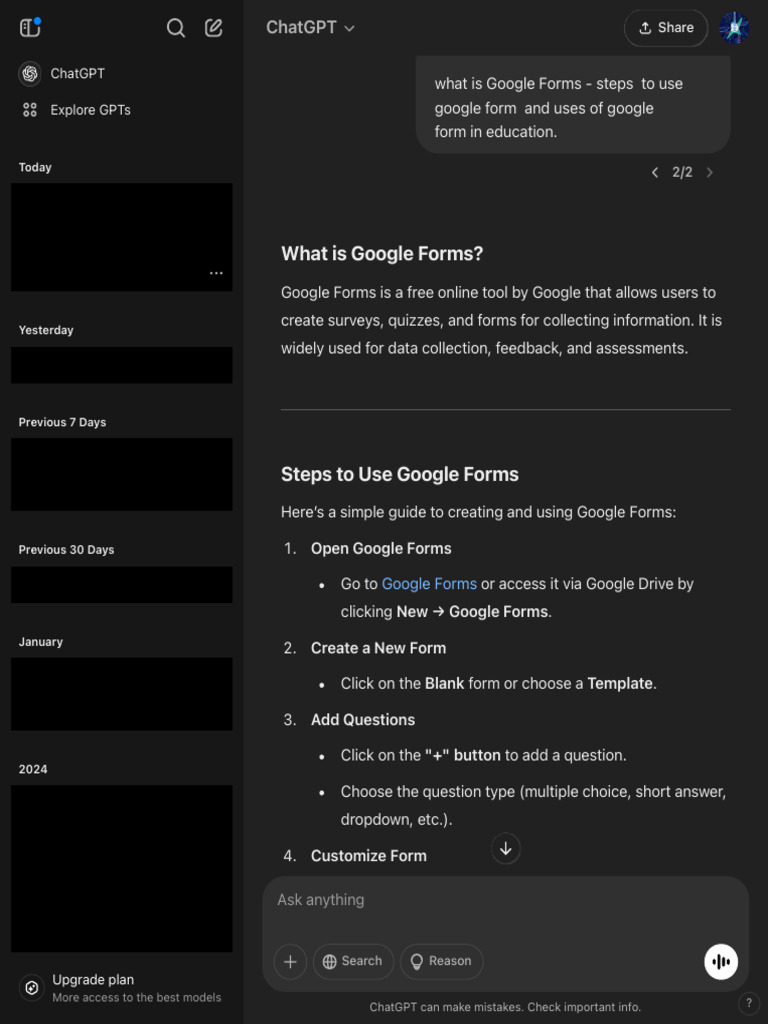Open the help question mark button

click(749, 1003)
